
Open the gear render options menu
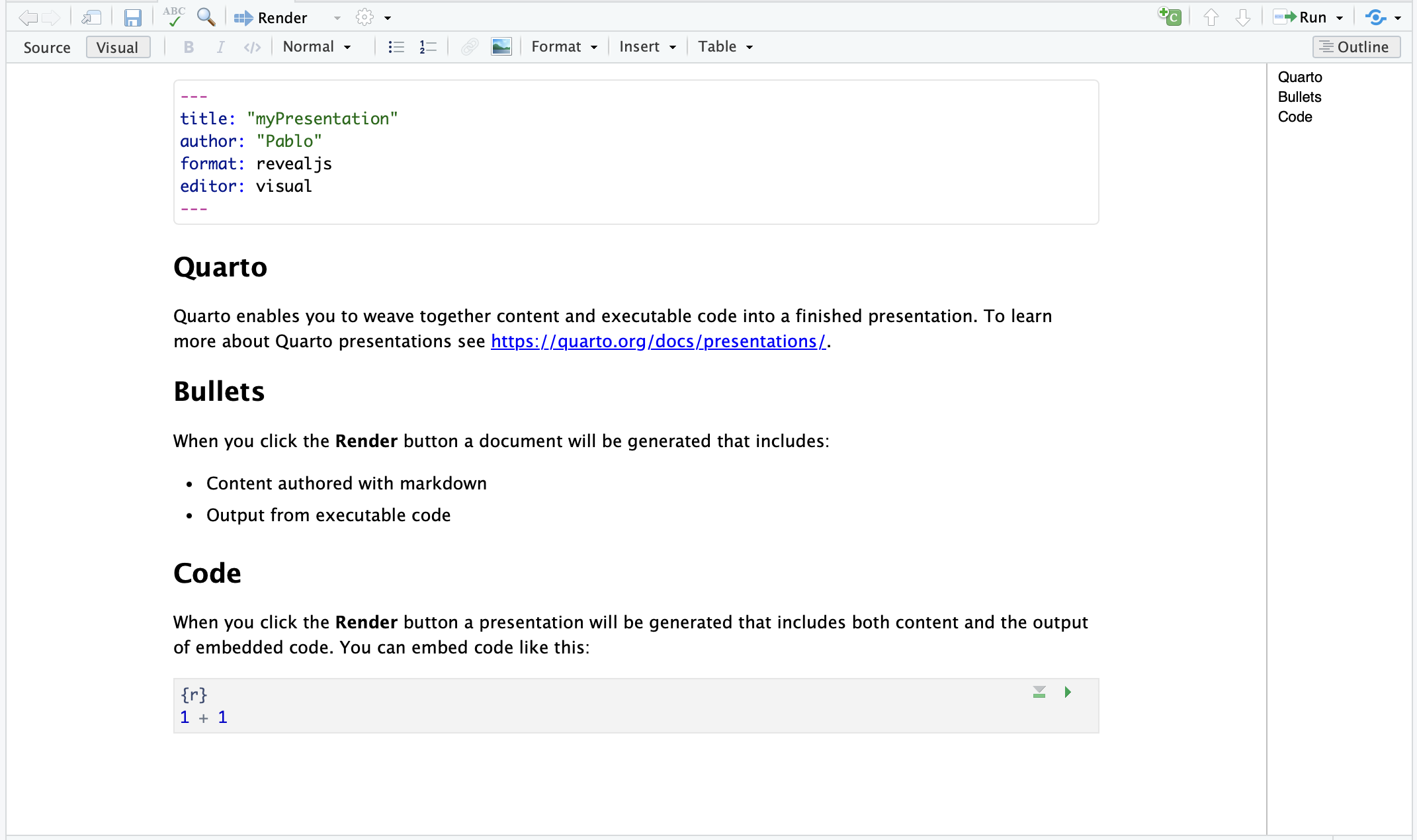365,17
